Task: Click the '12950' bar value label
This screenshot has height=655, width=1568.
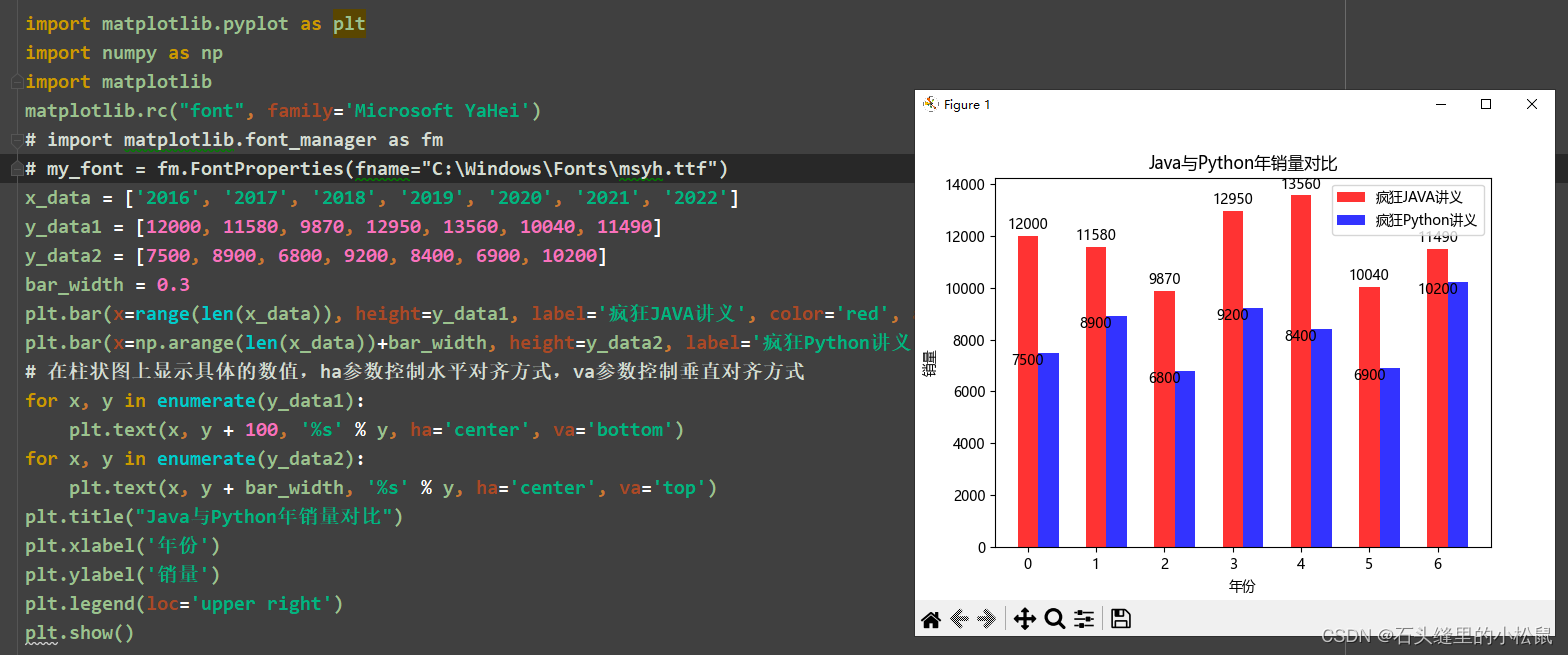Action: (1233, 199)
